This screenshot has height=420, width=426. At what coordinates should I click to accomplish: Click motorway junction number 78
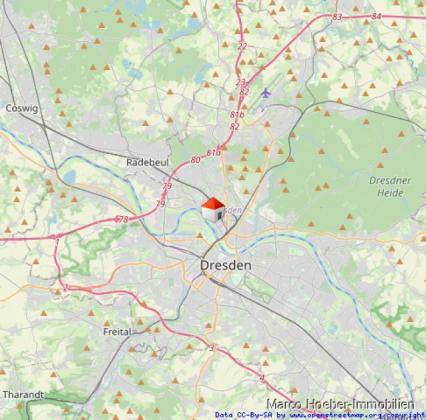pyautogui.click(x=123, y=219)
